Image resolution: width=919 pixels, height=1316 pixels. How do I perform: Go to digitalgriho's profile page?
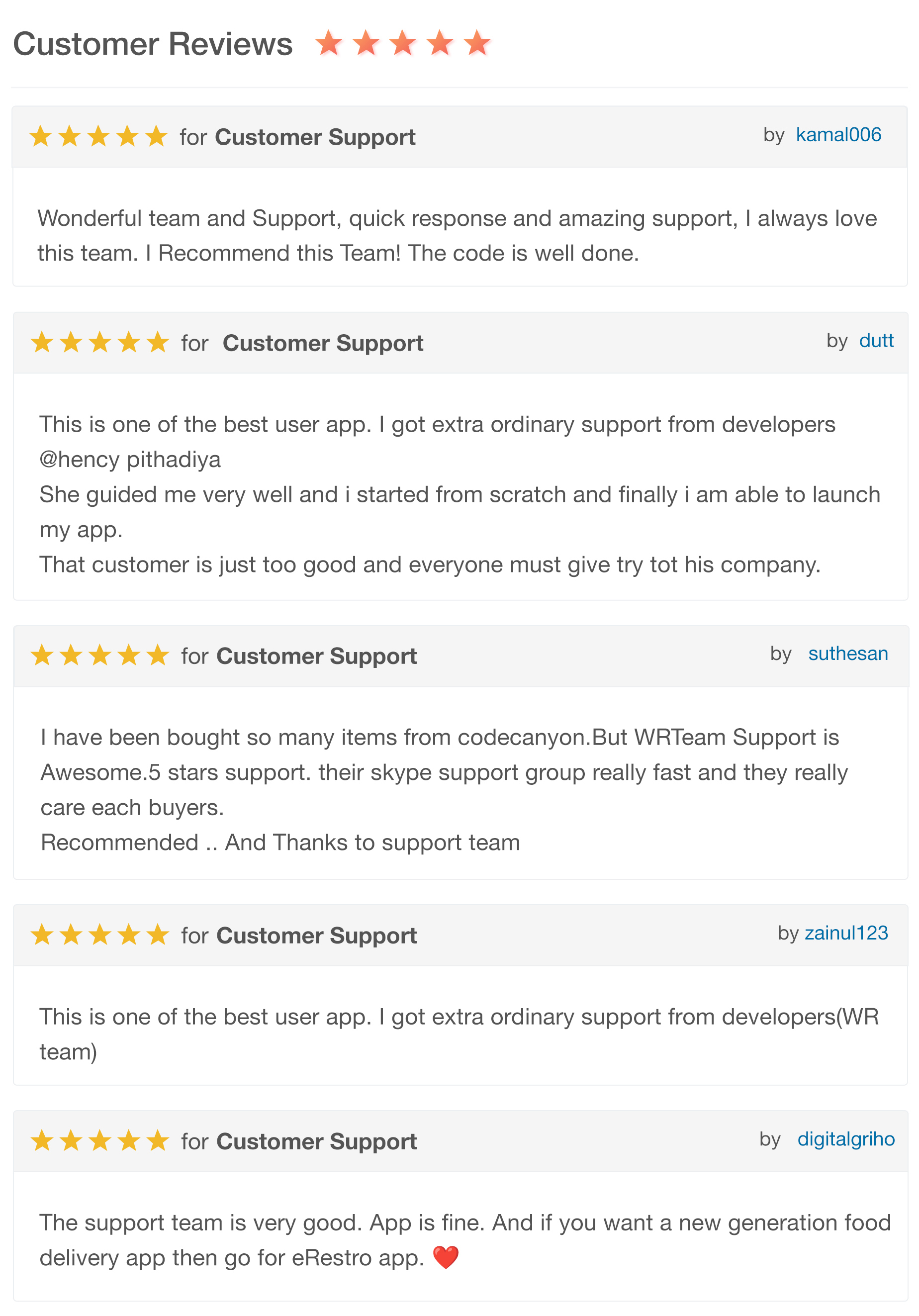[846, 1139]
